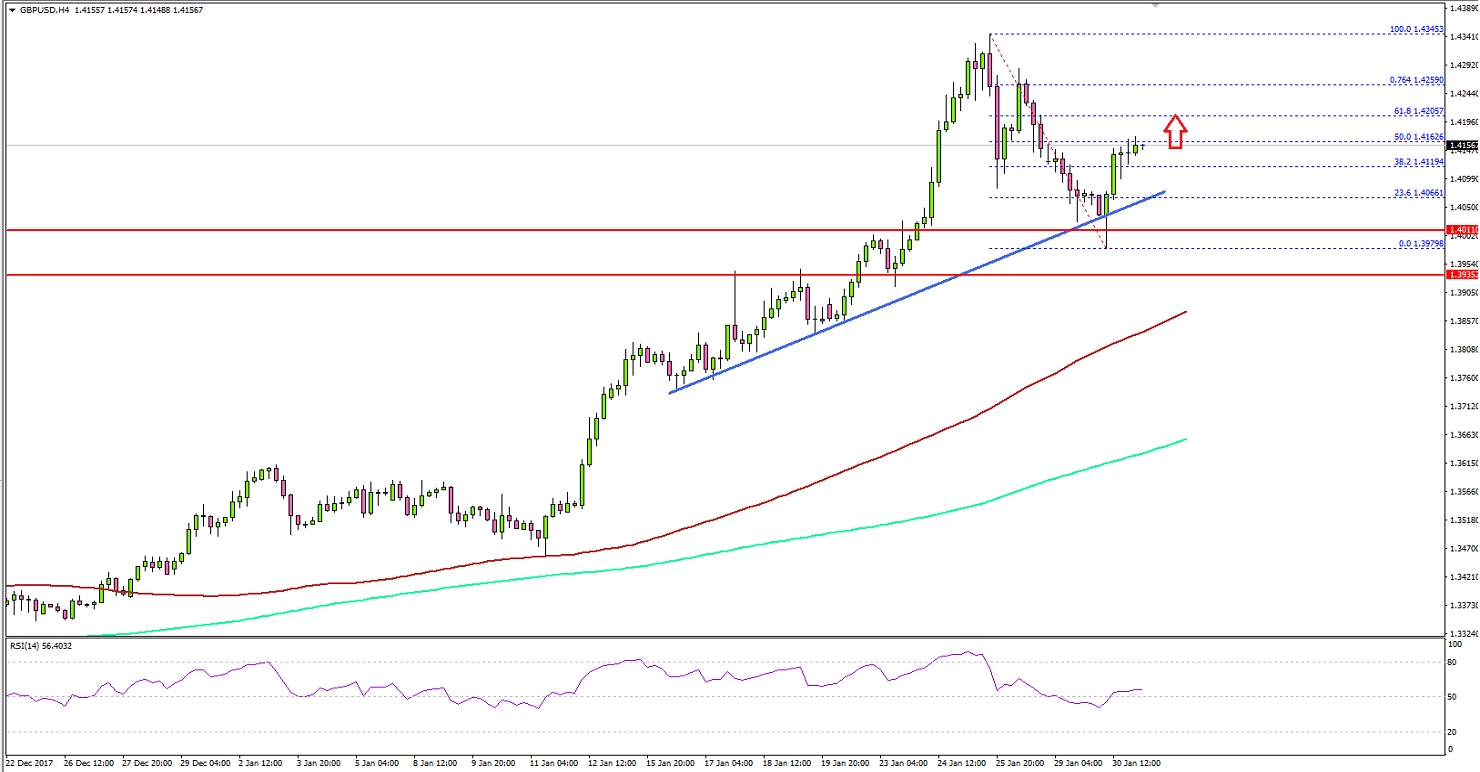Select the red up-arrow buy annotation

coord(1174,131)
